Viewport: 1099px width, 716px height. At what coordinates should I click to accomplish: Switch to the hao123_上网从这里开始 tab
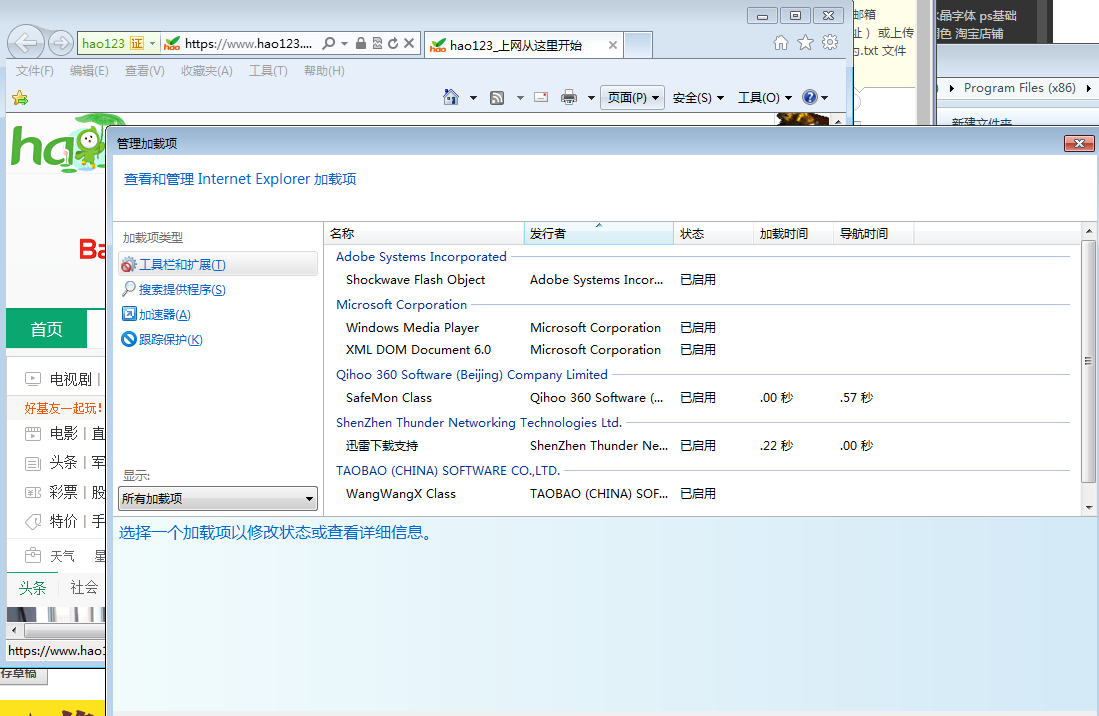[520, 44]
